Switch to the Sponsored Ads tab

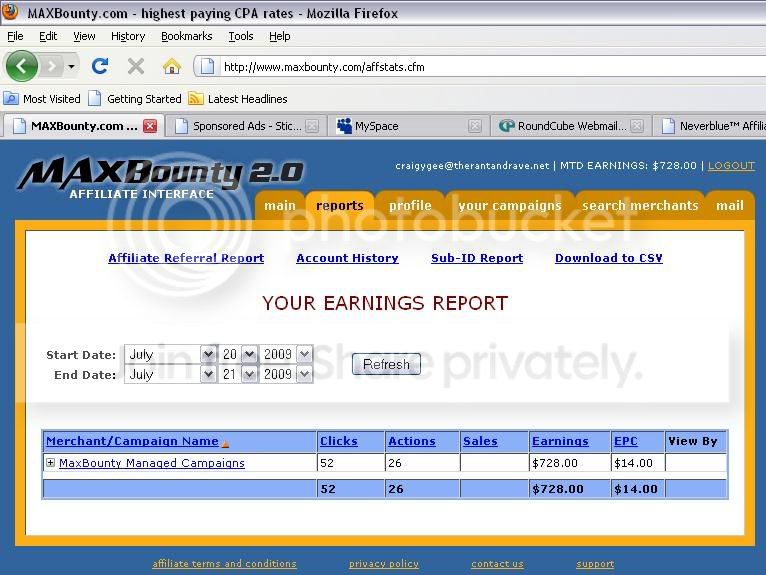pos(247,126)
